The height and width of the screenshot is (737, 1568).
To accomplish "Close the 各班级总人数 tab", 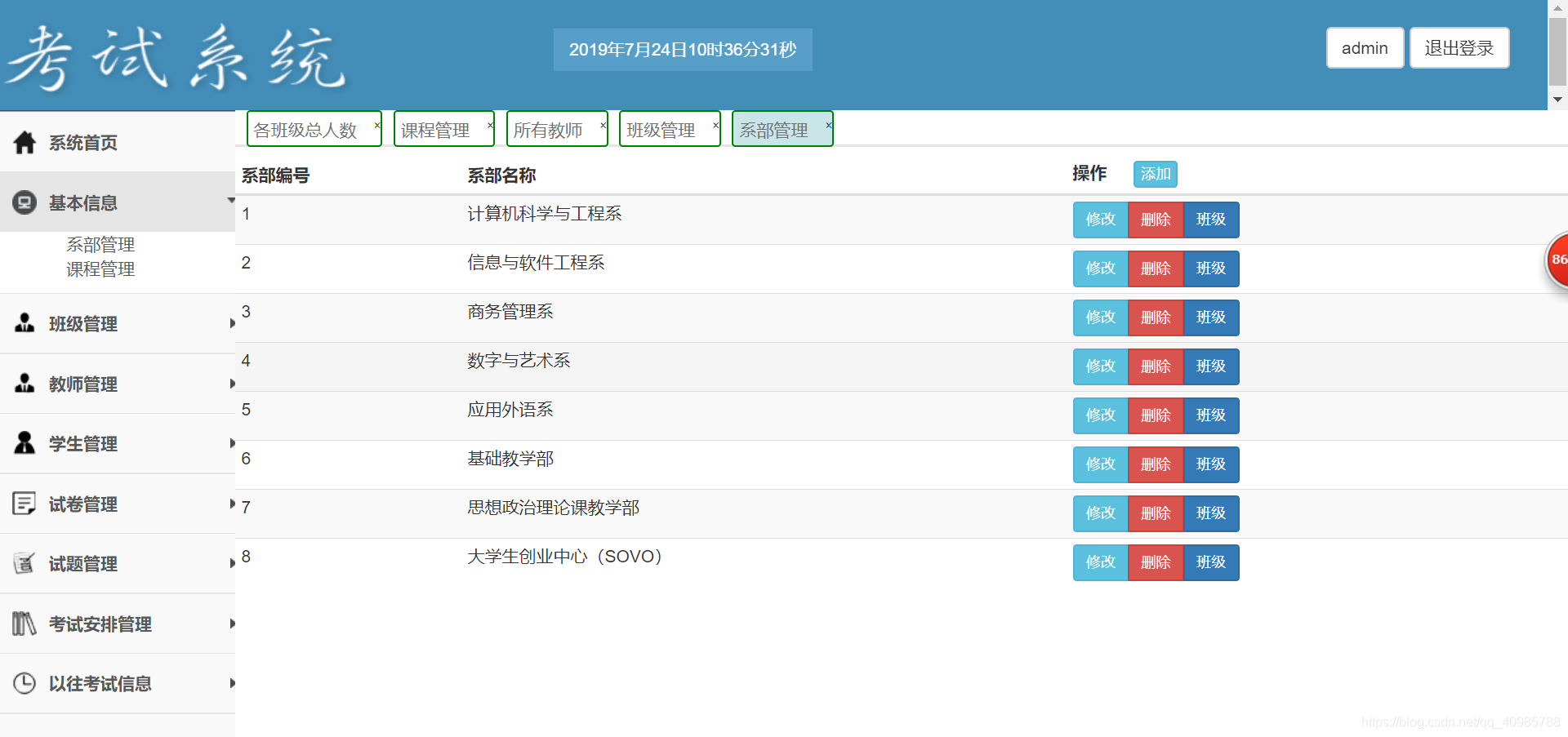I will tap(376, 125).
